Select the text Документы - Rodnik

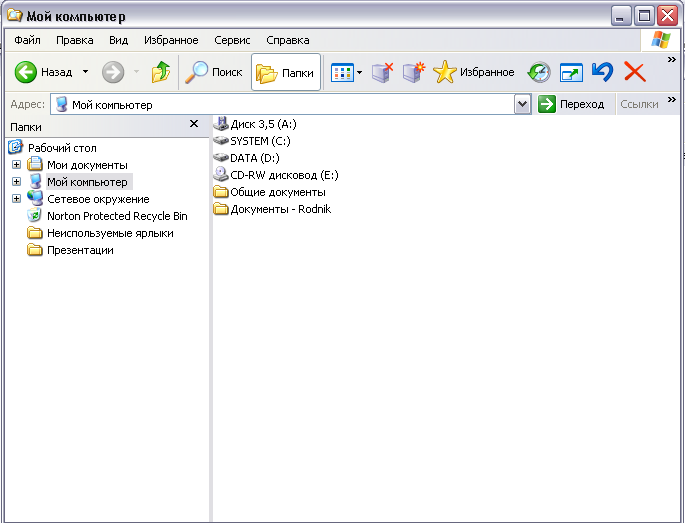280,209
